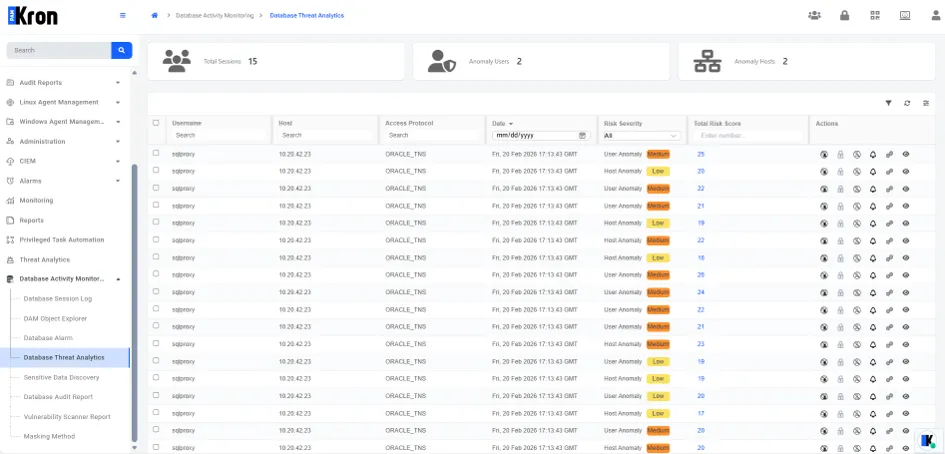
Task: Go to Database Activity Monitoring breadcrumb
Action: 215,16
